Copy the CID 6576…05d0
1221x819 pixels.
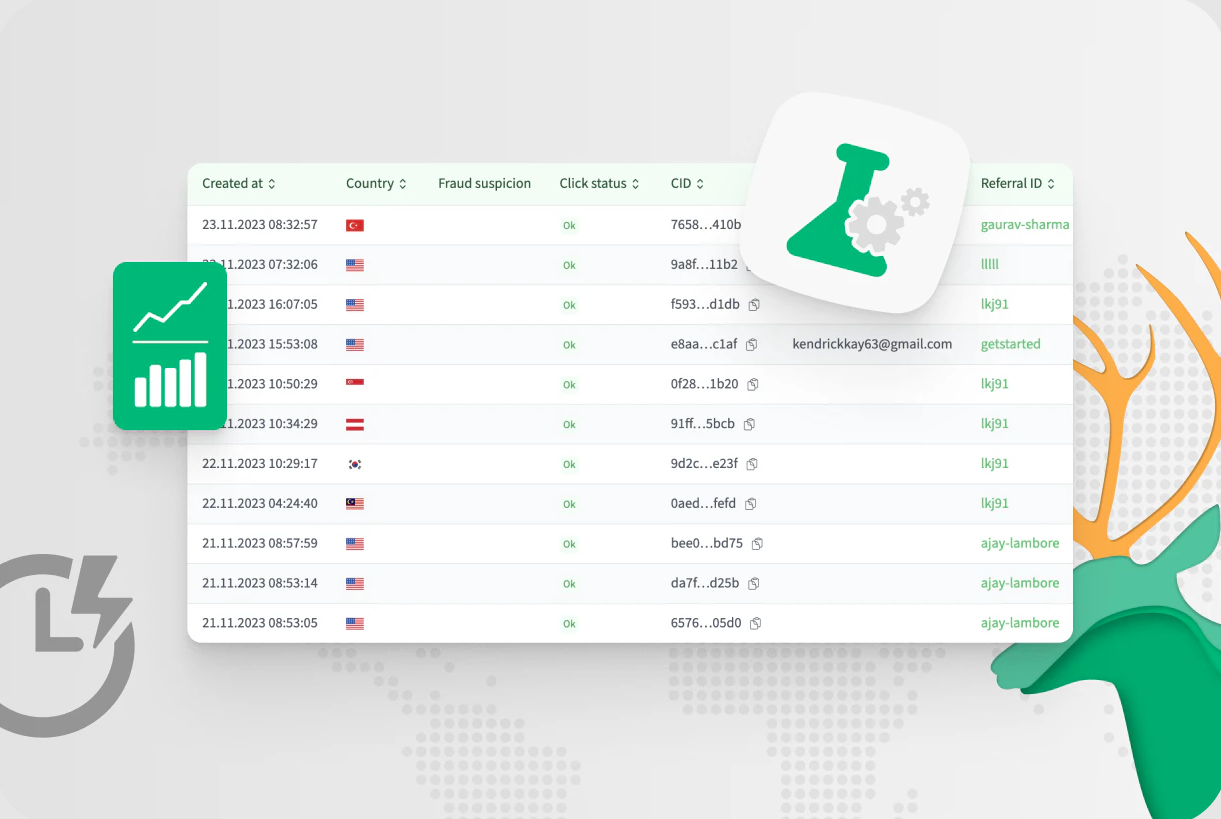[x=756, y=623]
